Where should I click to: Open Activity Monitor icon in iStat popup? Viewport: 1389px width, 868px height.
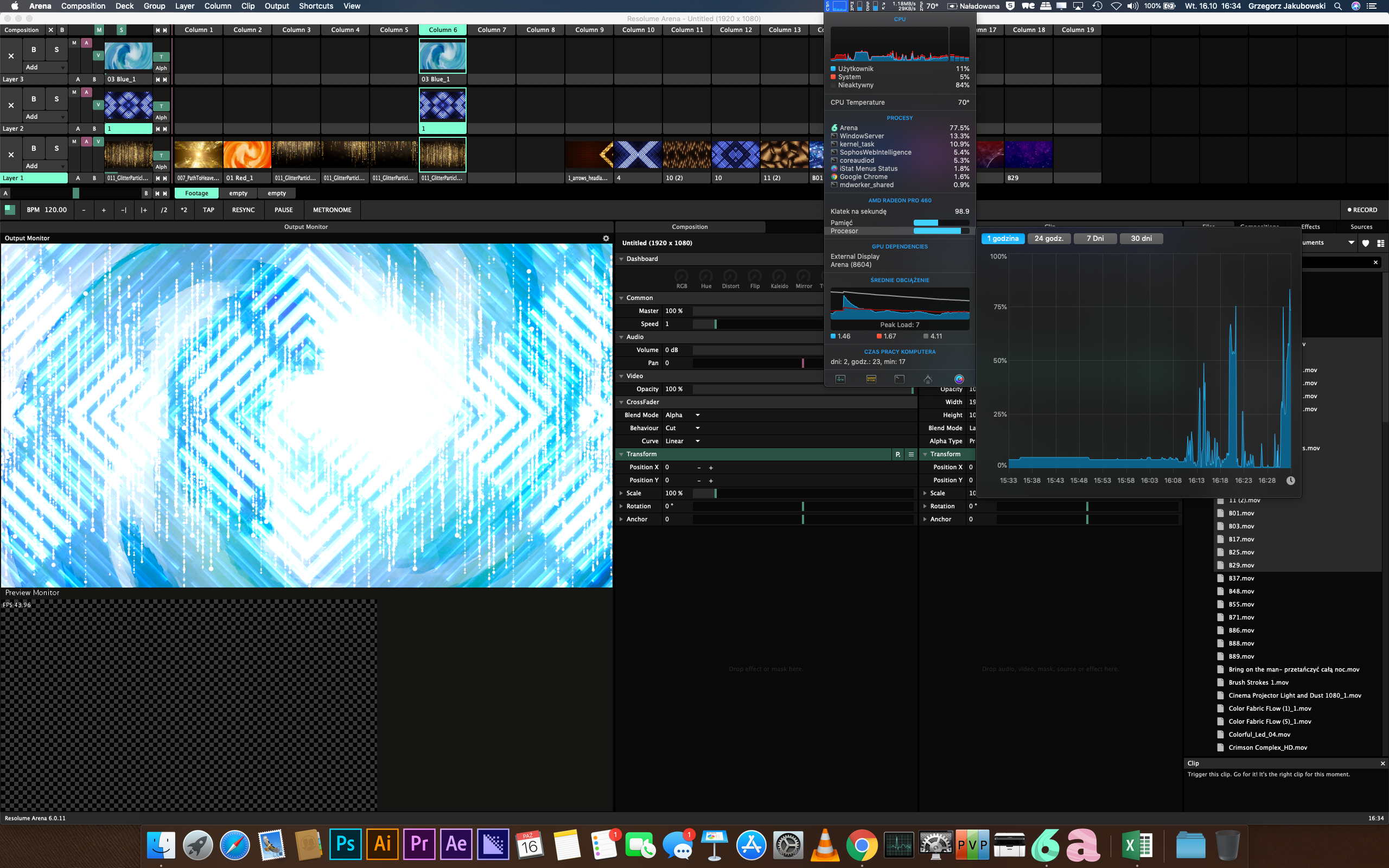(840, 379)
